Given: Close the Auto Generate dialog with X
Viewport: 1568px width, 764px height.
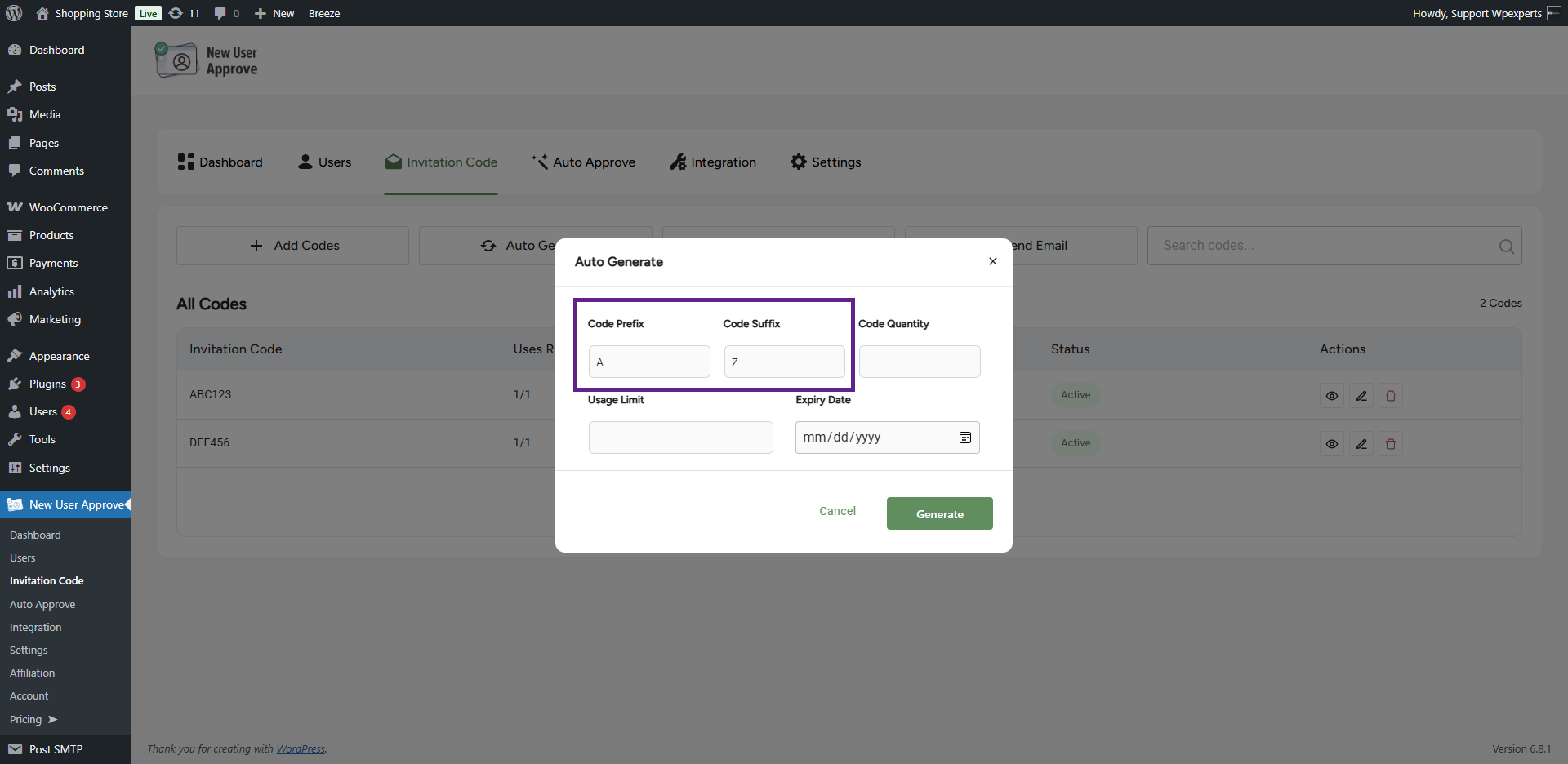Looking at the screenshot, I should (992, 261).
